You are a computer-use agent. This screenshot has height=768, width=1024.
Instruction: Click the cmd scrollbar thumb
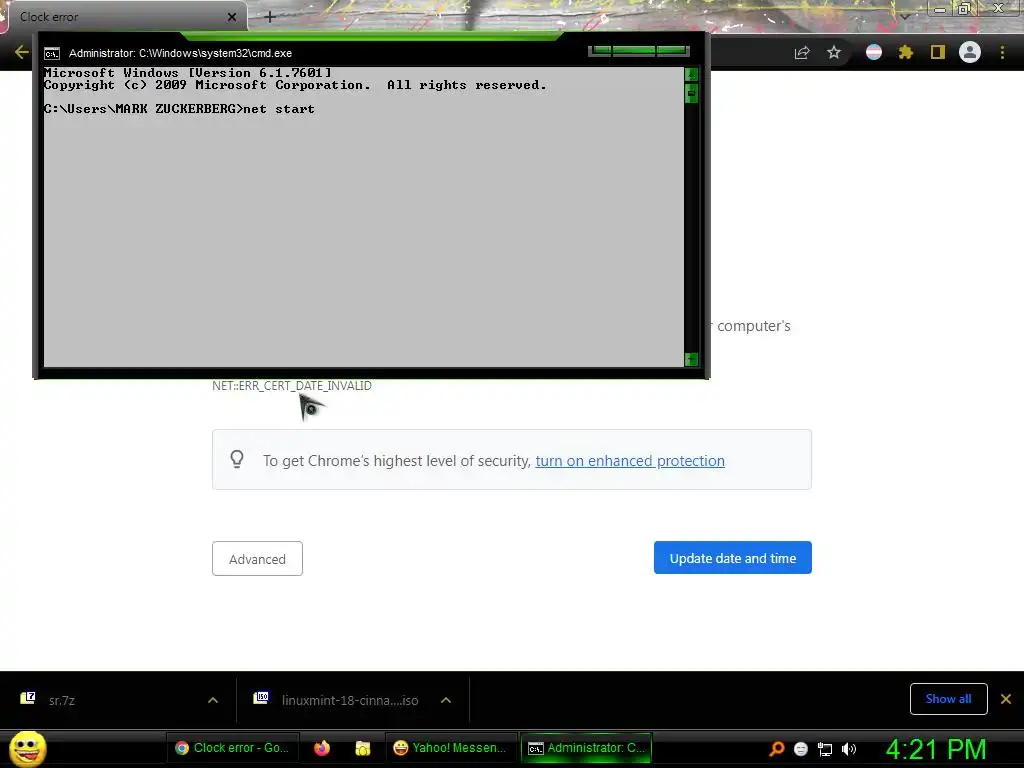click(x=692, y=93)
